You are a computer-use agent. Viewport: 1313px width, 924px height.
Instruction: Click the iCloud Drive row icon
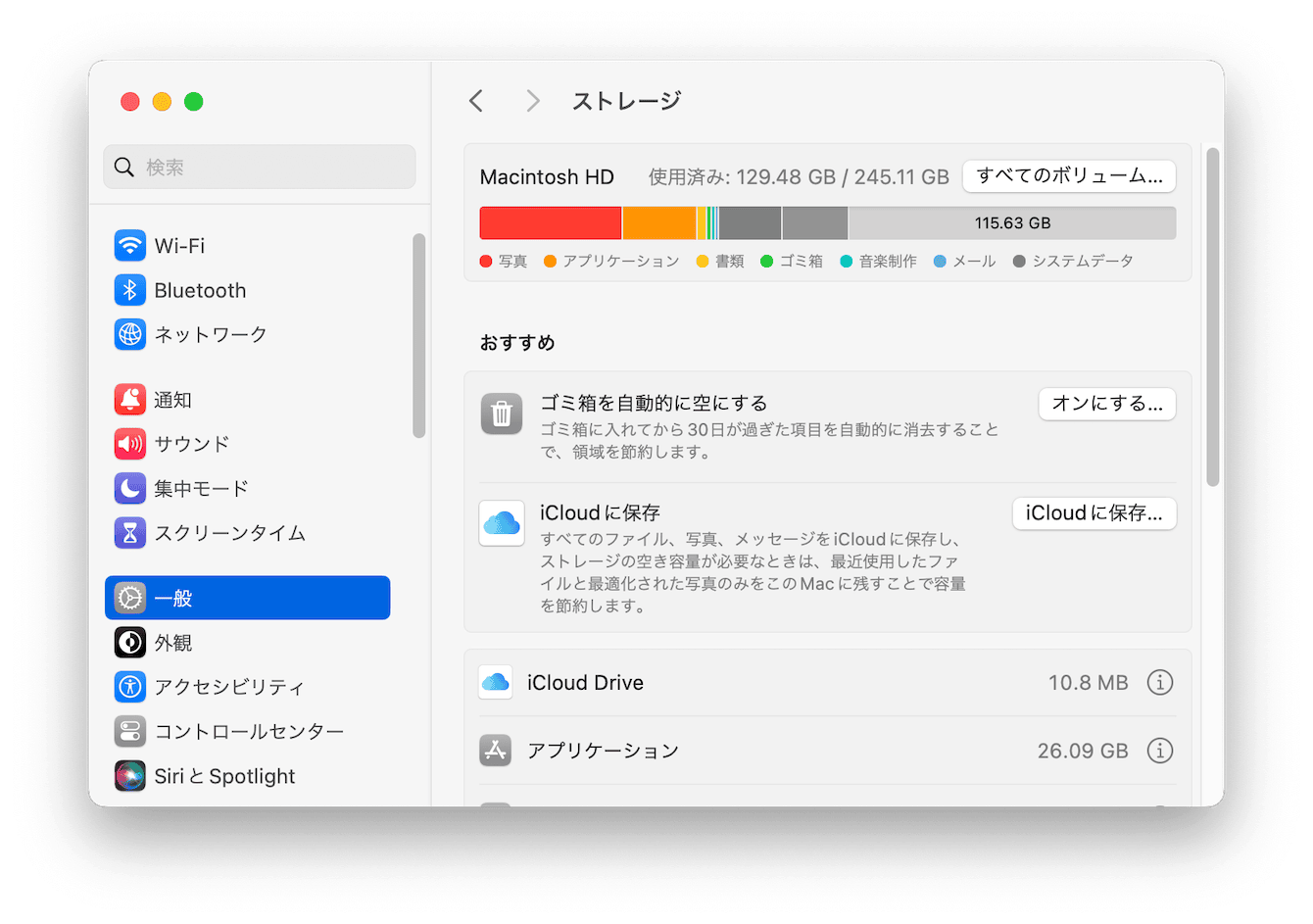pos(496,682)
